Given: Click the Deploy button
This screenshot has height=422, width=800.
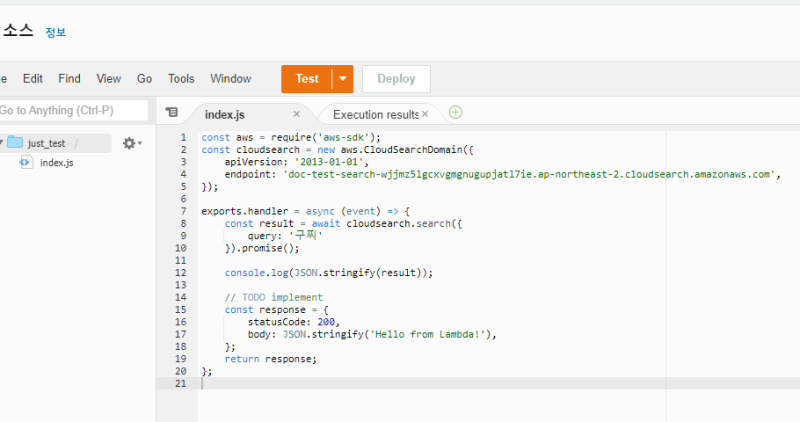Looking at the screenshot, I should coord(396,79).
